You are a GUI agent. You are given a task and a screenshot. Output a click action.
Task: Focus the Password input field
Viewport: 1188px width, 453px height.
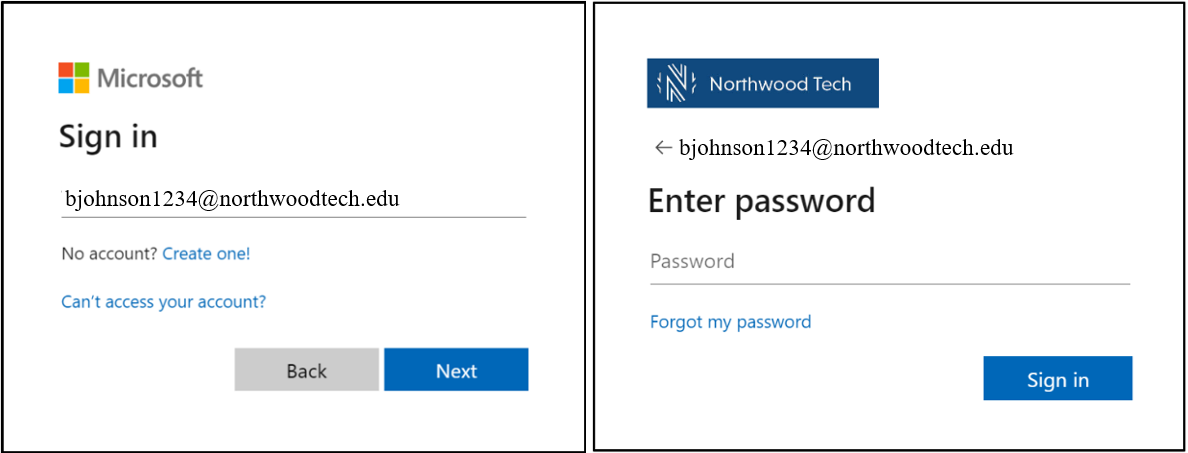(889, 262)
